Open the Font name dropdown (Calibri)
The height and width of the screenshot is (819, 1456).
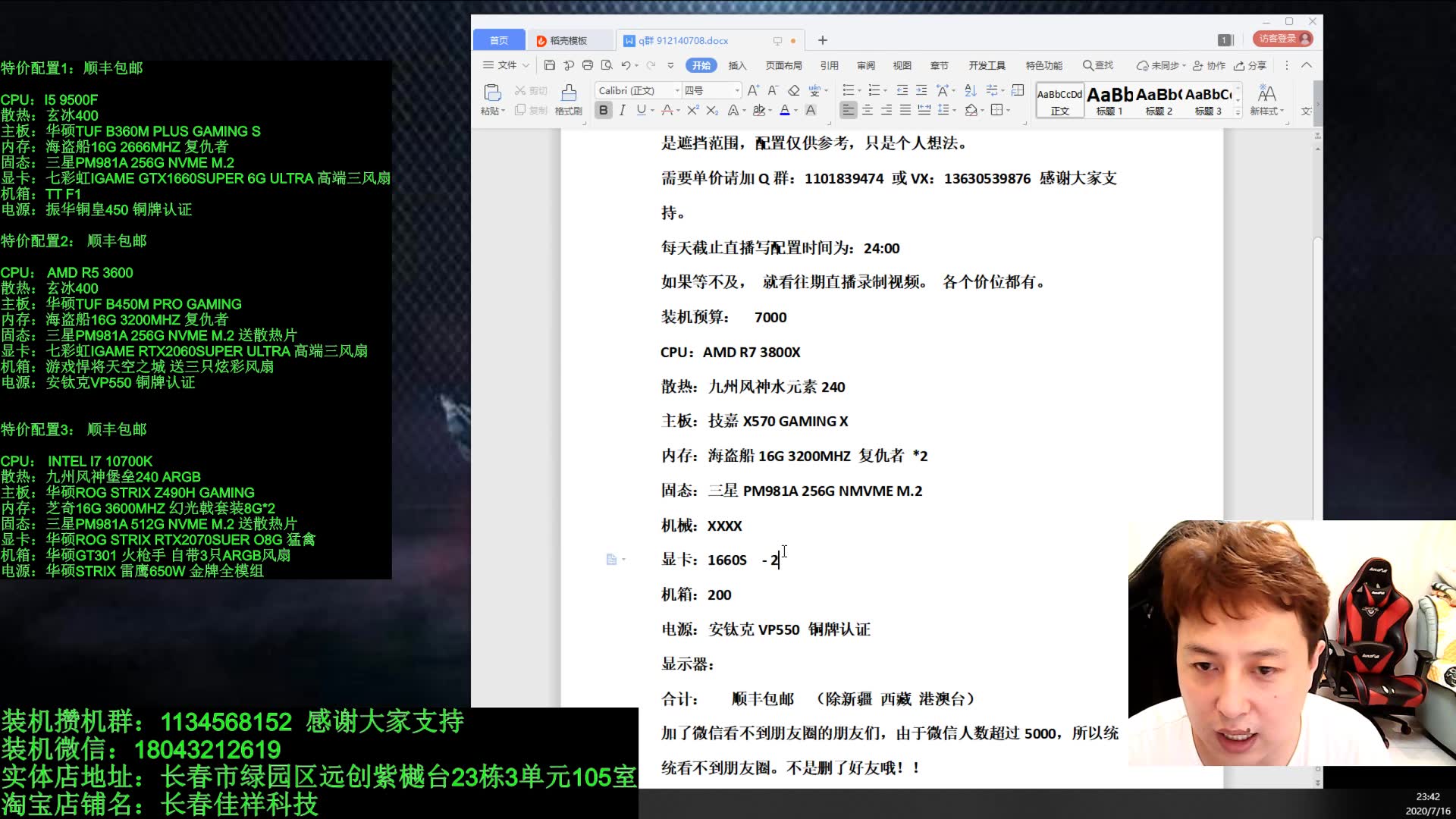[677, 90]
